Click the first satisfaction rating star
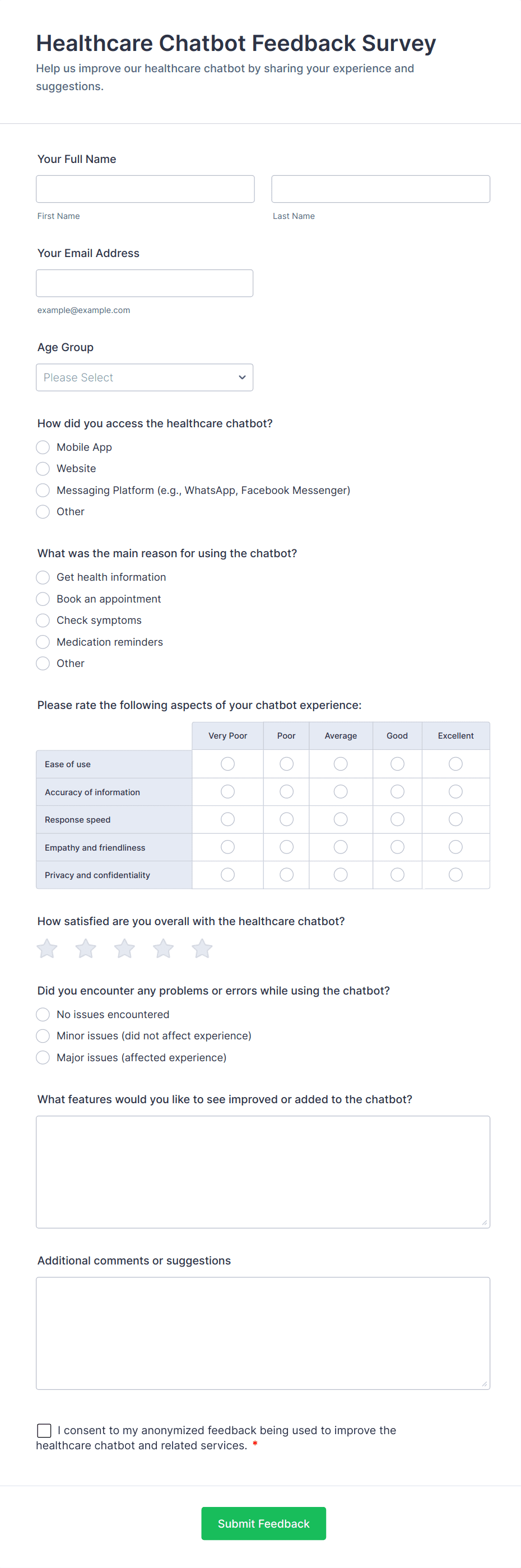 (47, 948)
